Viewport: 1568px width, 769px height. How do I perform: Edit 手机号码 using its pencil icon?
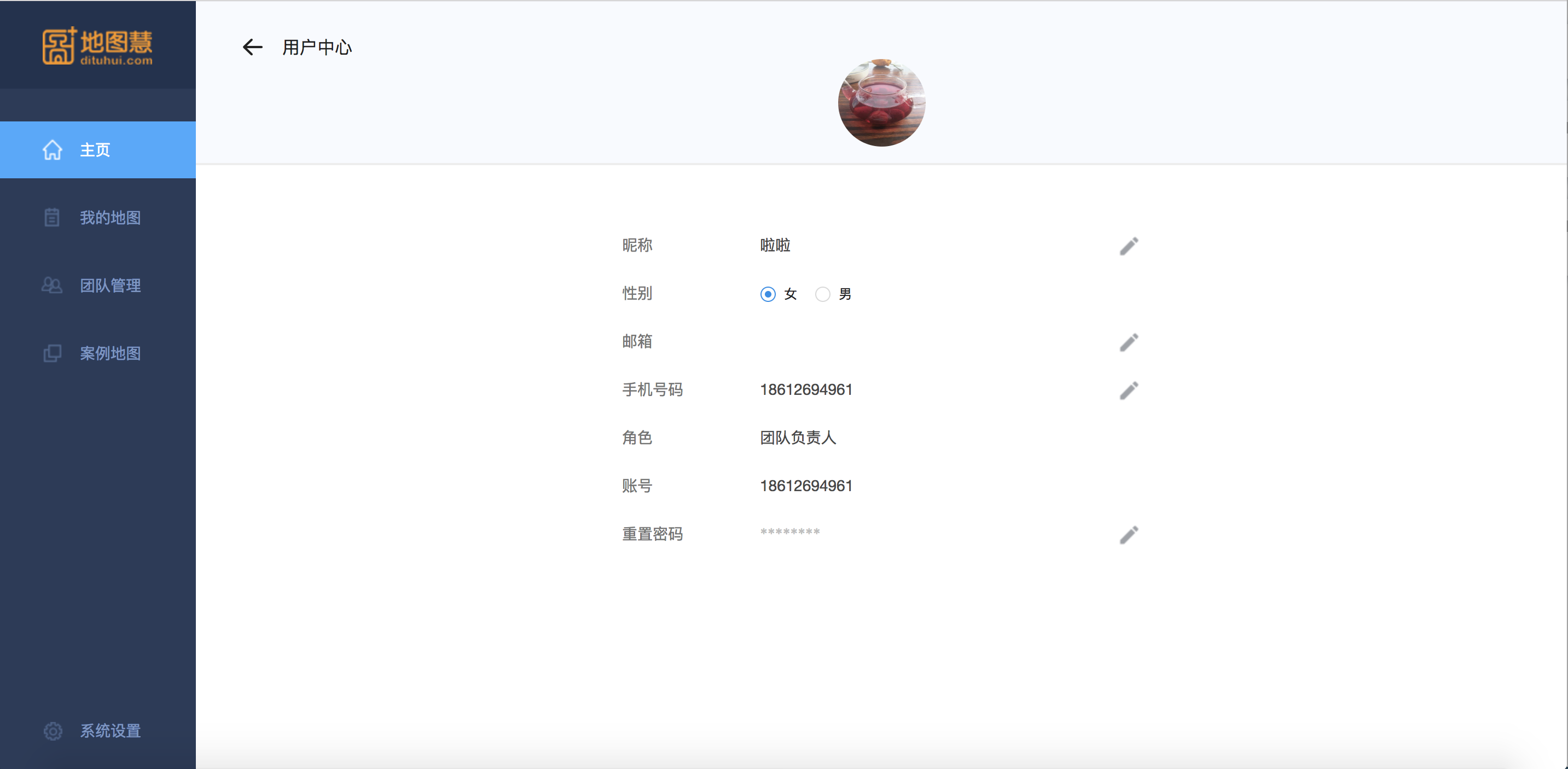click(x=1129, y=390)
